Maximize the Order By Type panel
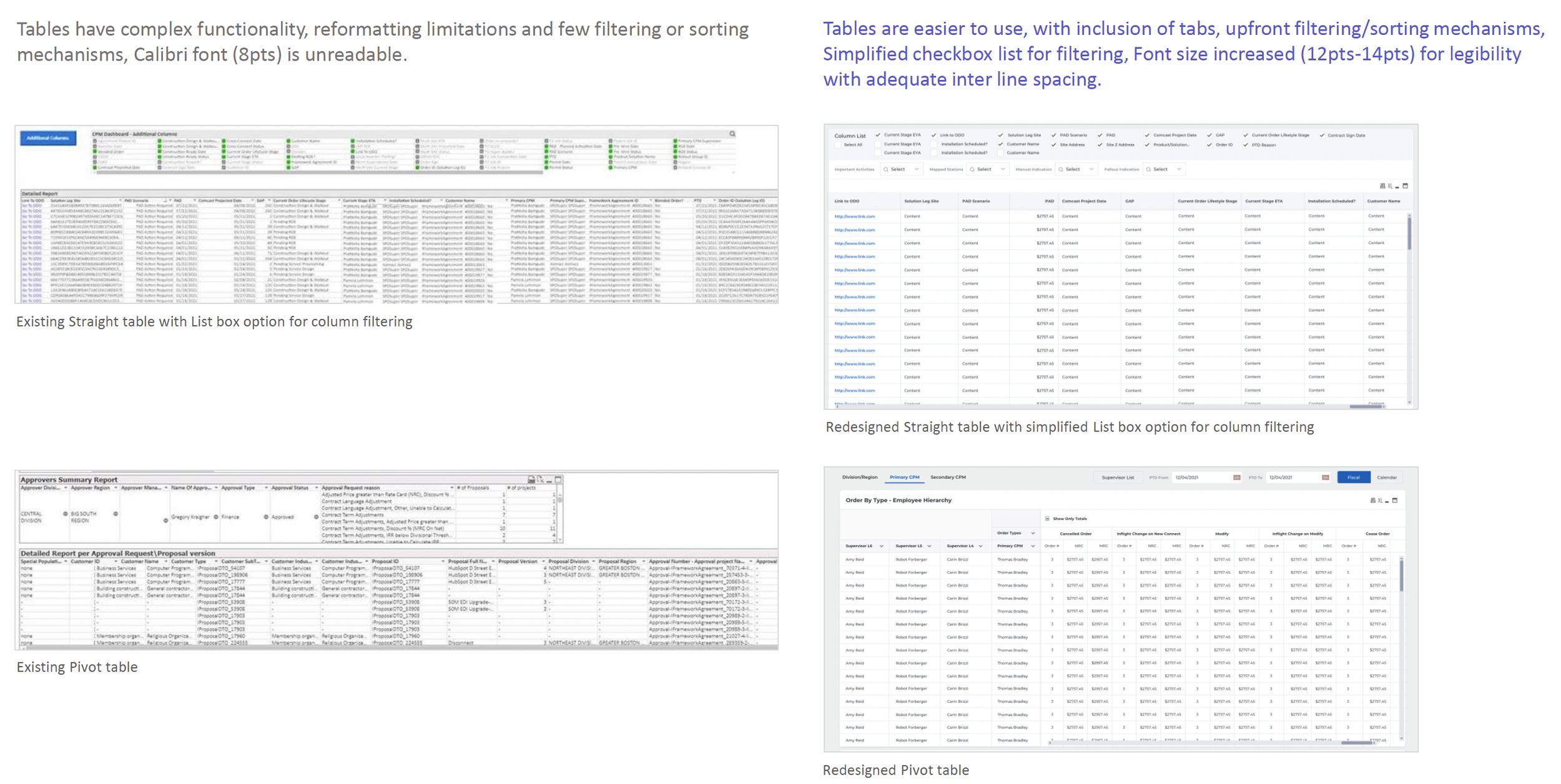This screenshot has height=784, width=1561. 1395,501
